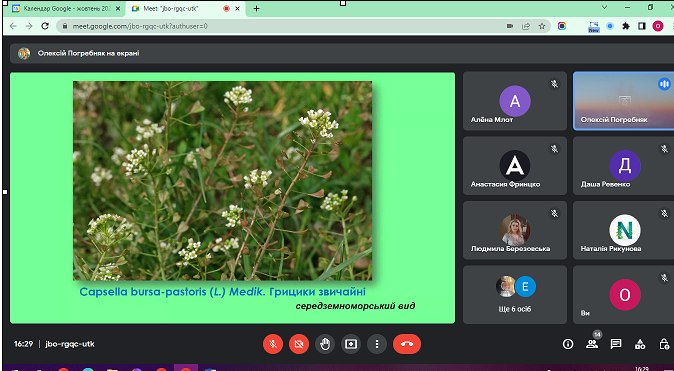Close the Meet browser tab

(x=237, y=9)
